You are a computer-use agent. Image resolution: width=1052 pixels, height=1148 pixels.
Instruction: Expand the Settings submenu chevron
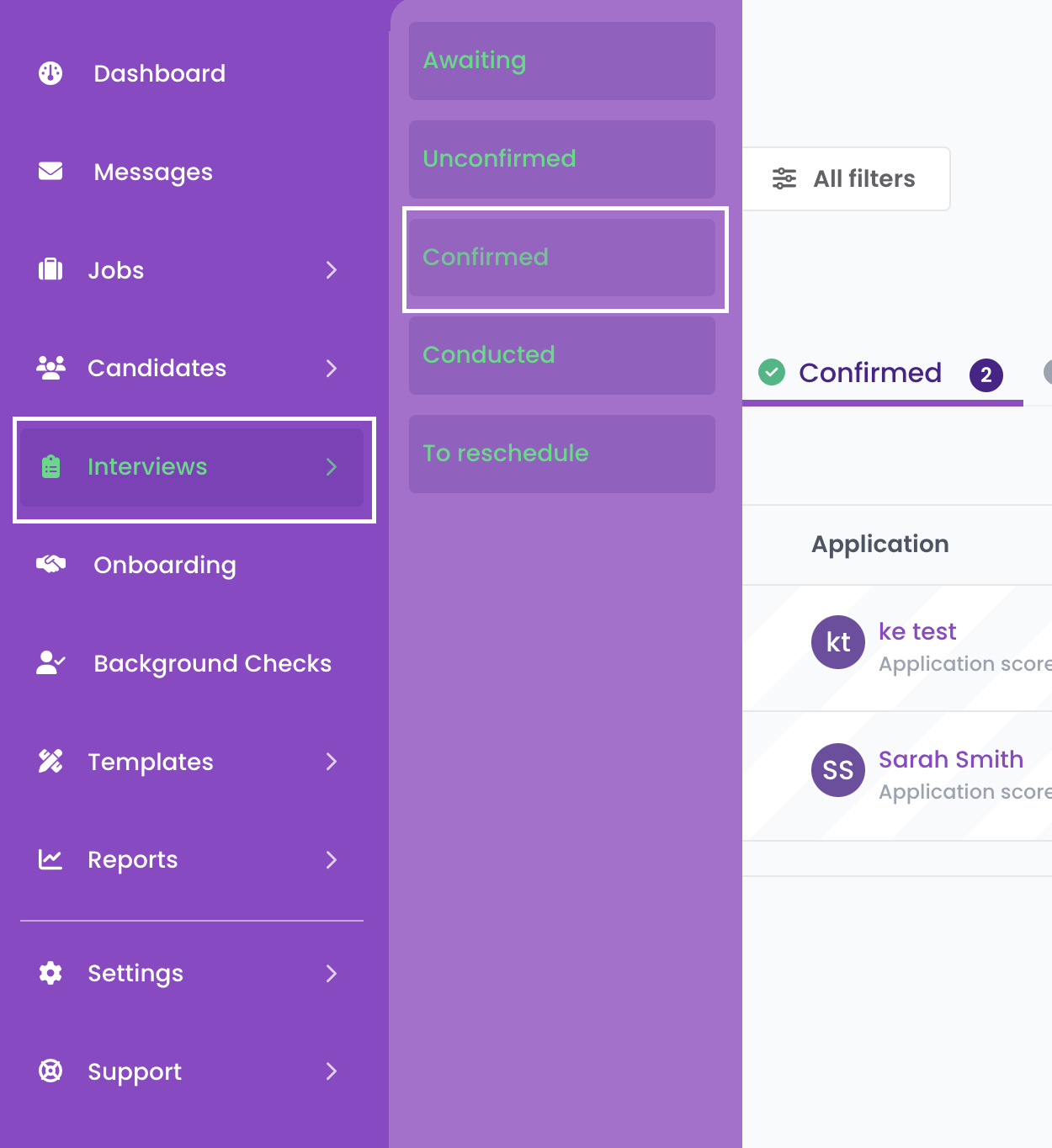pos(332,974)
